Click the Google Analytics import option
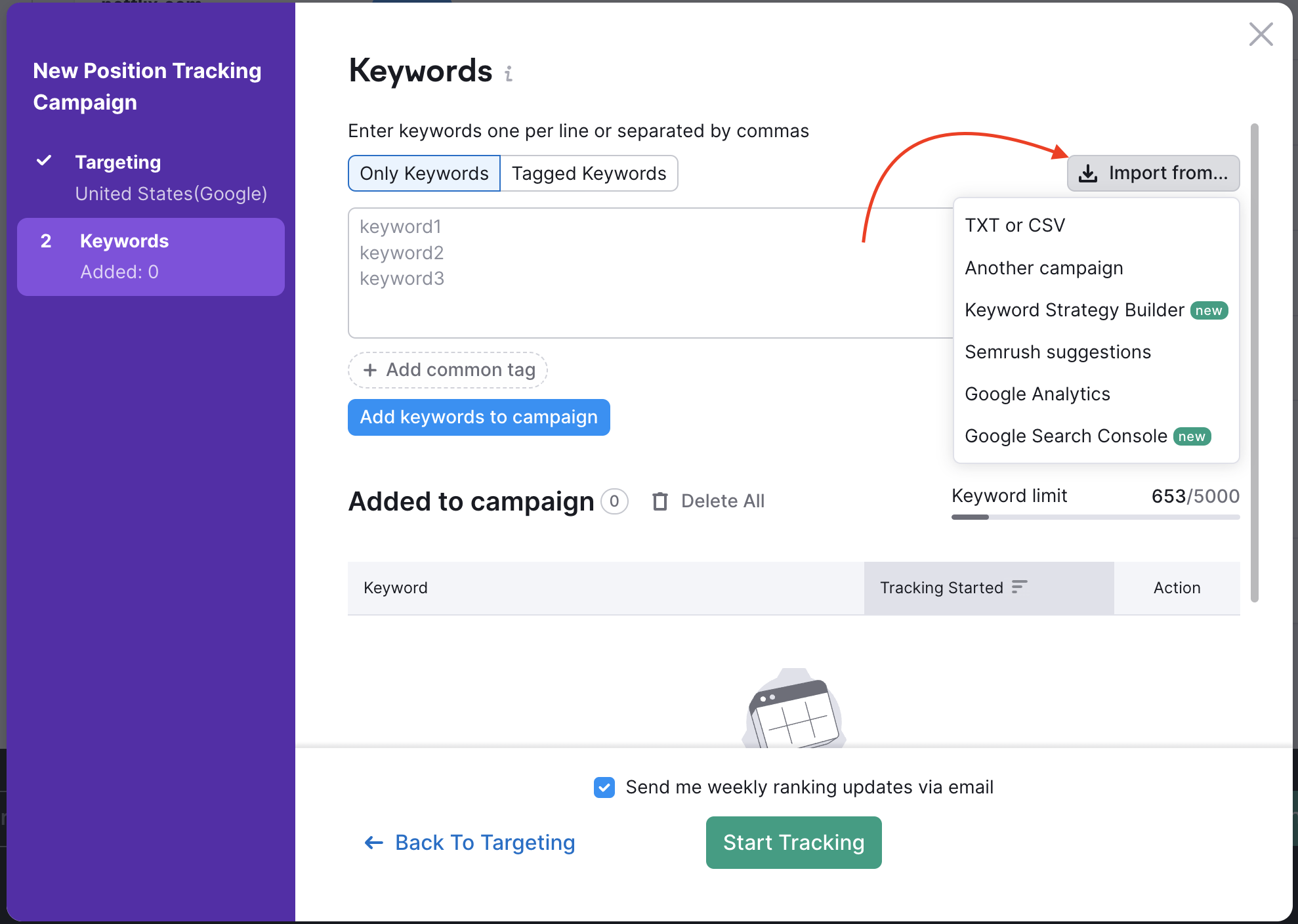1298x924 pixels. pyautogui.click(x=1037, y=393)
